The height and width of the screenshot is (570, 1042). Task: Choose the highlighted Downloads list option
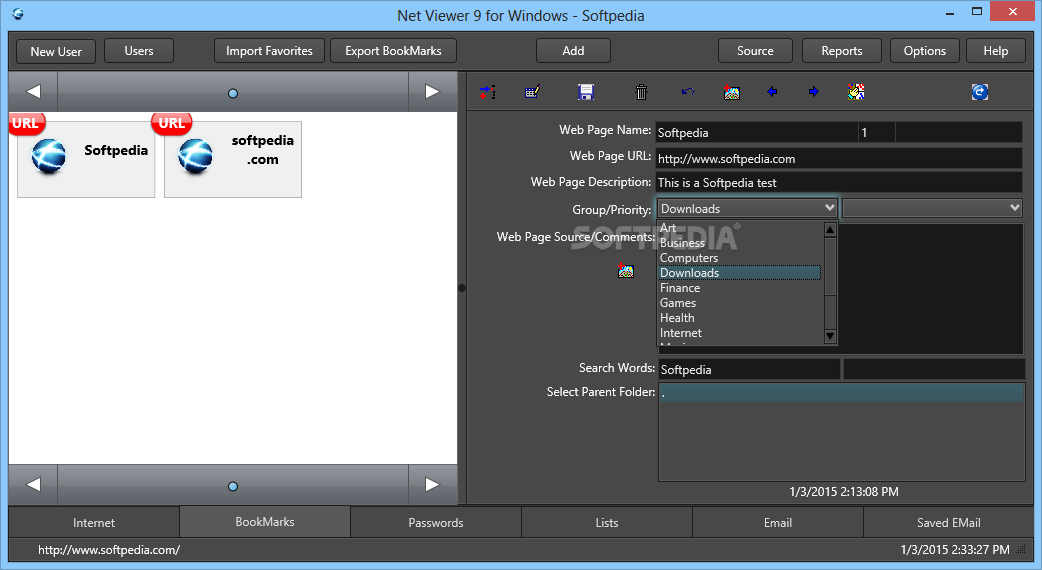(x=740, y=273)
